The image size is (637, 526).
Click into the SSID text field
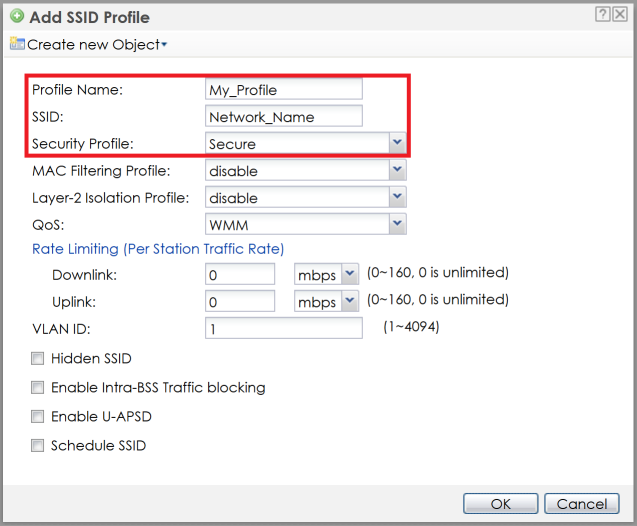pos(284,117)
